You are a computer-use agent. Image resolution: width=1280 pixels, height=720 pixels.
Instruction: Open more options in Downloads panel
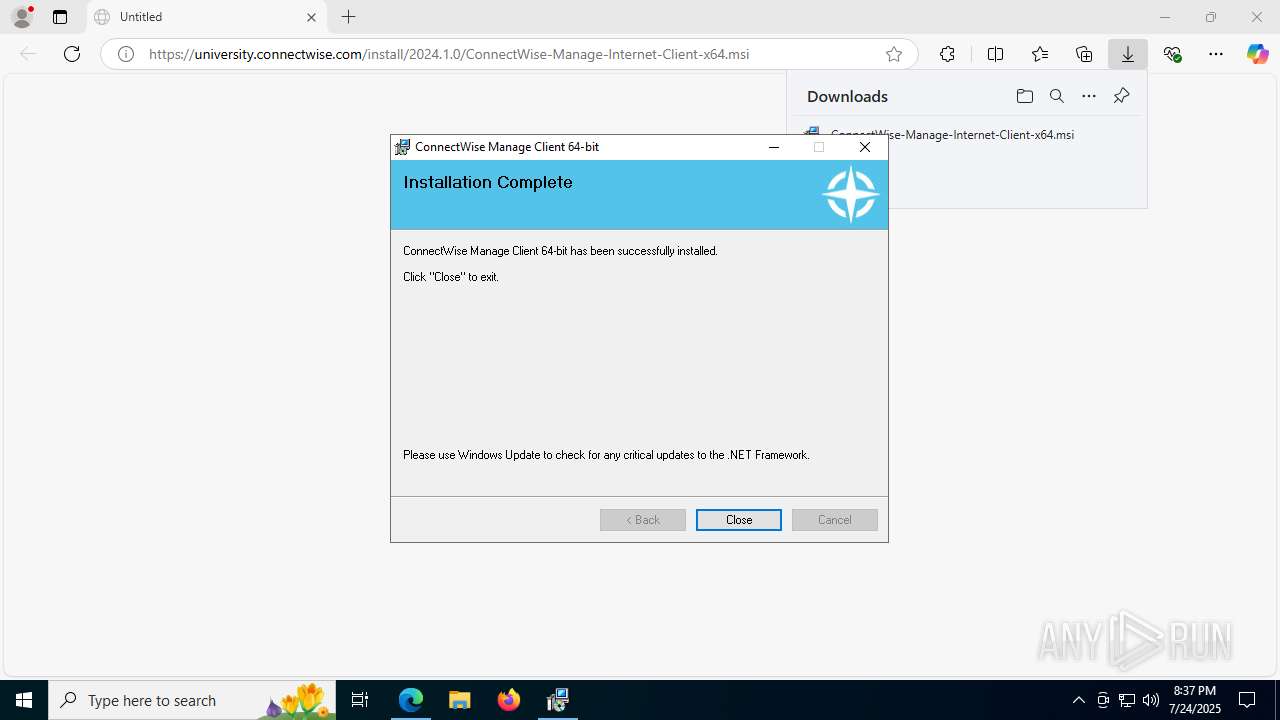pos(1089,96)
